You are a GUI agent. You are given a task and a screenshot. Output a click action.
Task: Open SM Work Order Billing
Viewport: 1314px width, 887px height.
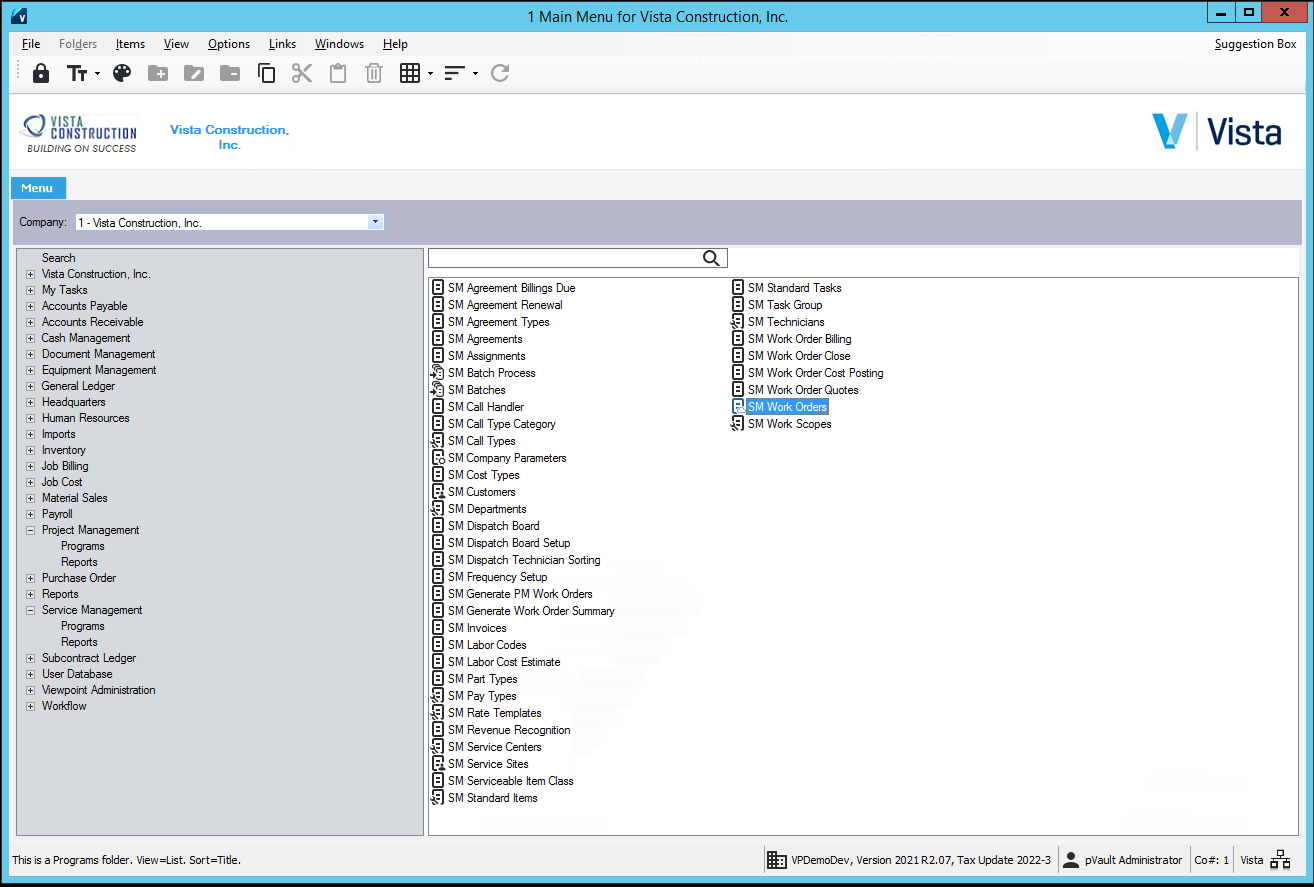pos(799,339)
